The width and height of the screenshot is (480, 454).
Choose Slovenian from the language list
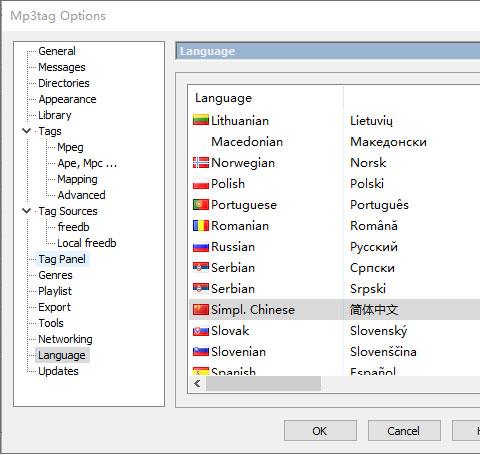pyautogui.click(x=335, y=352)
